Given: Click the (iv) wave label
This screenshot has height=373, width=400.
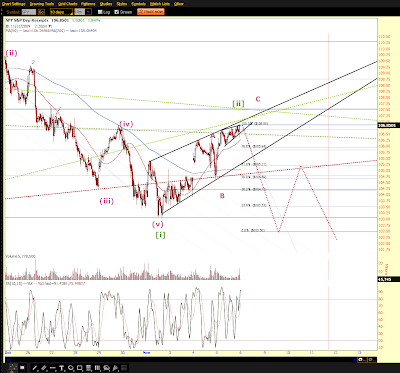Looking at the screenshot, I should (126, 124).
